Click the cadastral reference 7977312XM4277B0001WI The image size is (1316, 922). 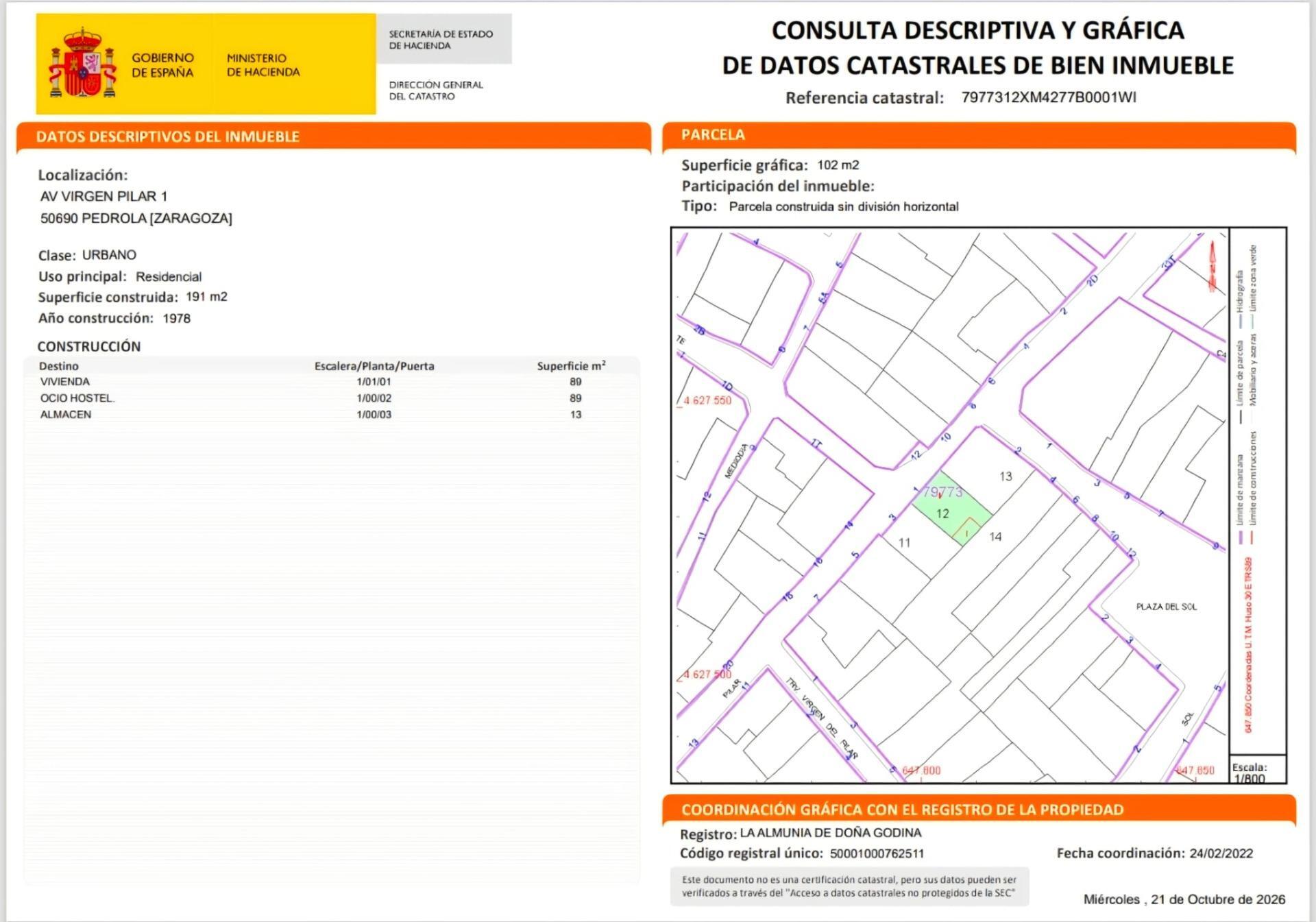coord(1049,97)
